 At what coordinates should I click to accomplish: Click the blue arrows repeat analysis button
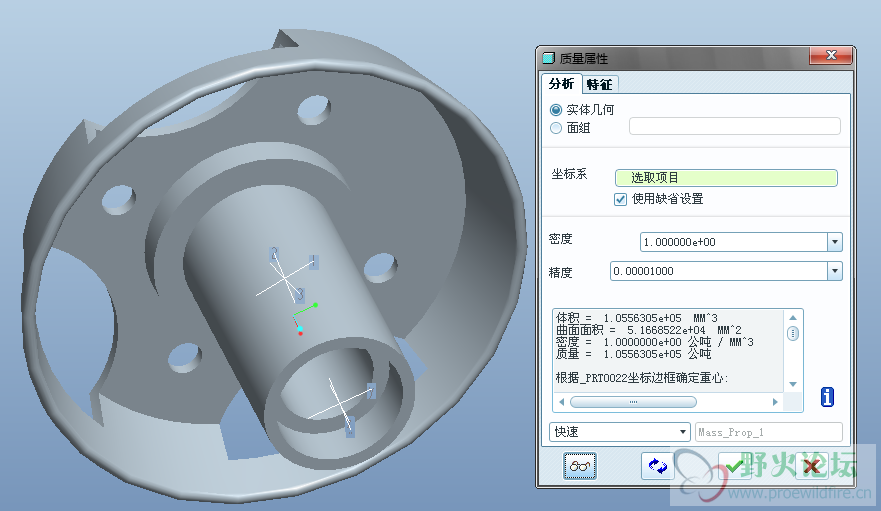tap(657, 466)
